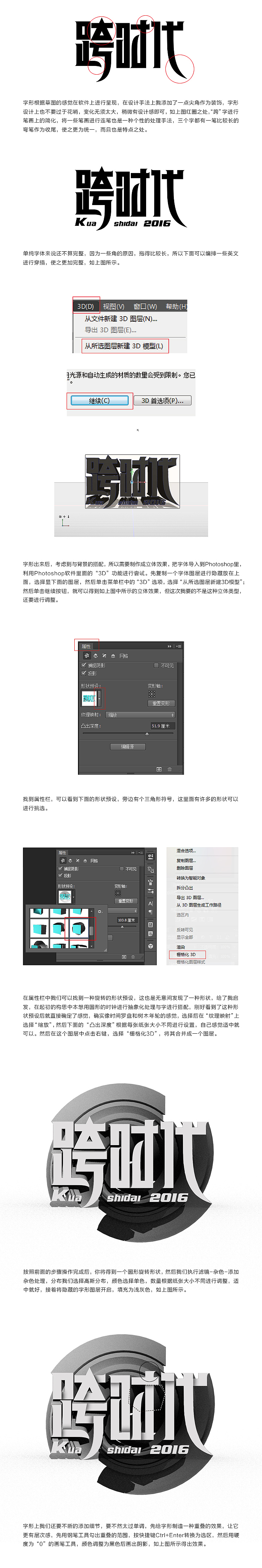
Task: Choose 导出 3D 图层... from the context menu
Action: point(190,898)
